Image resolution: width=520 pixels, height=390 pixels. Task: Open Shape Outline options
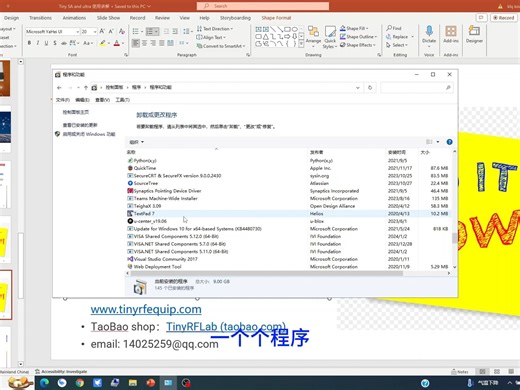pos(358,37)
